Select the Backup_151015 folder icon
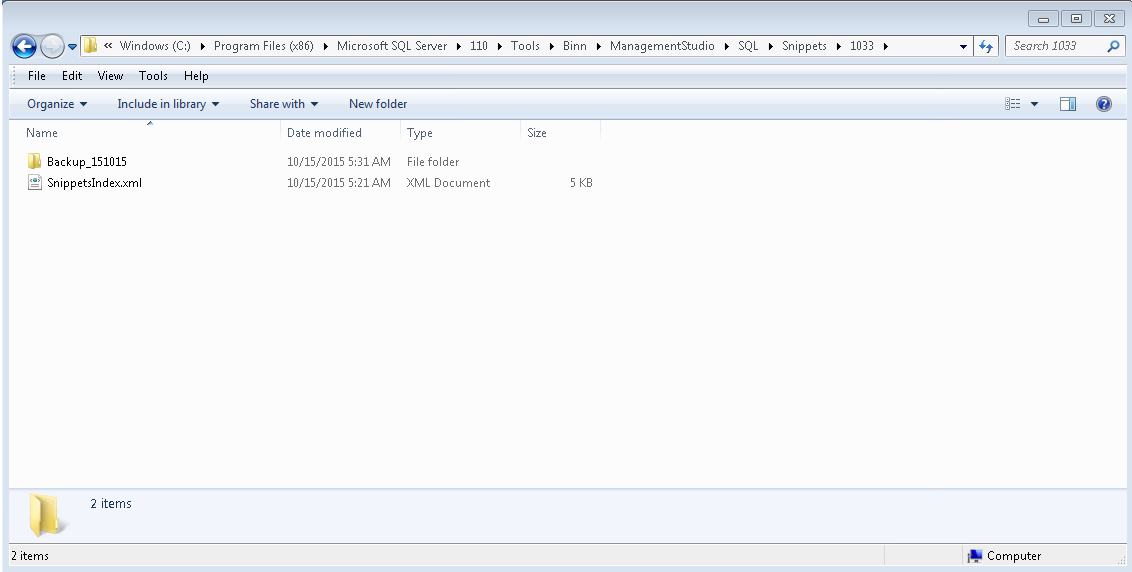The height and width of the screenshot is (572, 1132). point(35,162)
